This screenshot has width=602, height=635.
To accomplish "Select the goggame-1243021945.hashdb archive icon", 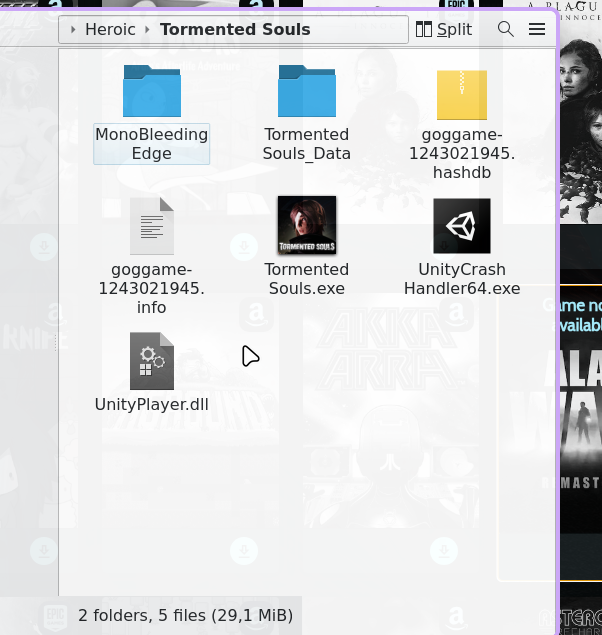I will (462, 95).
